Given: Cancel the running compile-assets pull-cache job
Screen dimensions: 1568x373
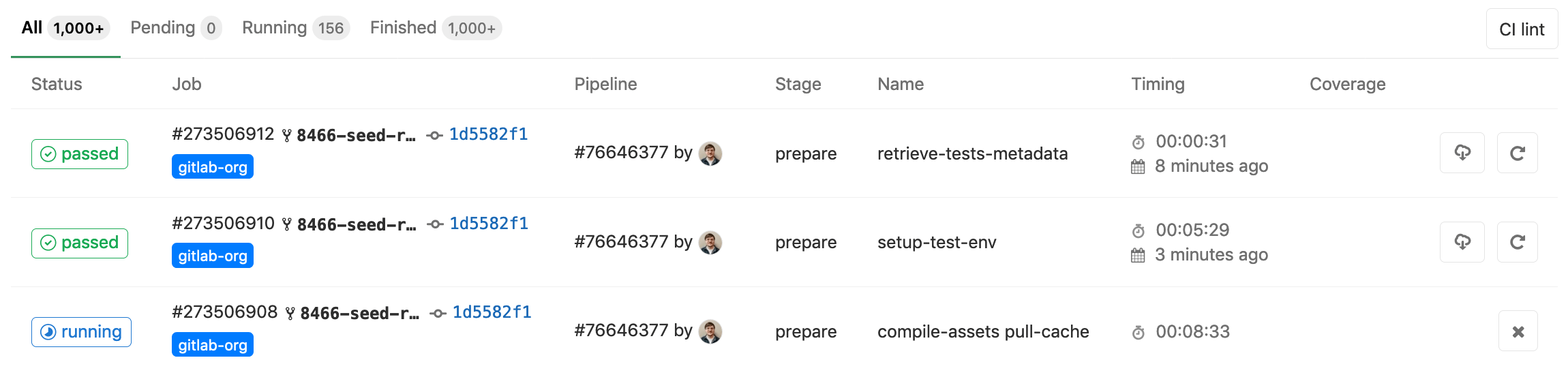Looking at the screenshot, I should [1518, 331].
